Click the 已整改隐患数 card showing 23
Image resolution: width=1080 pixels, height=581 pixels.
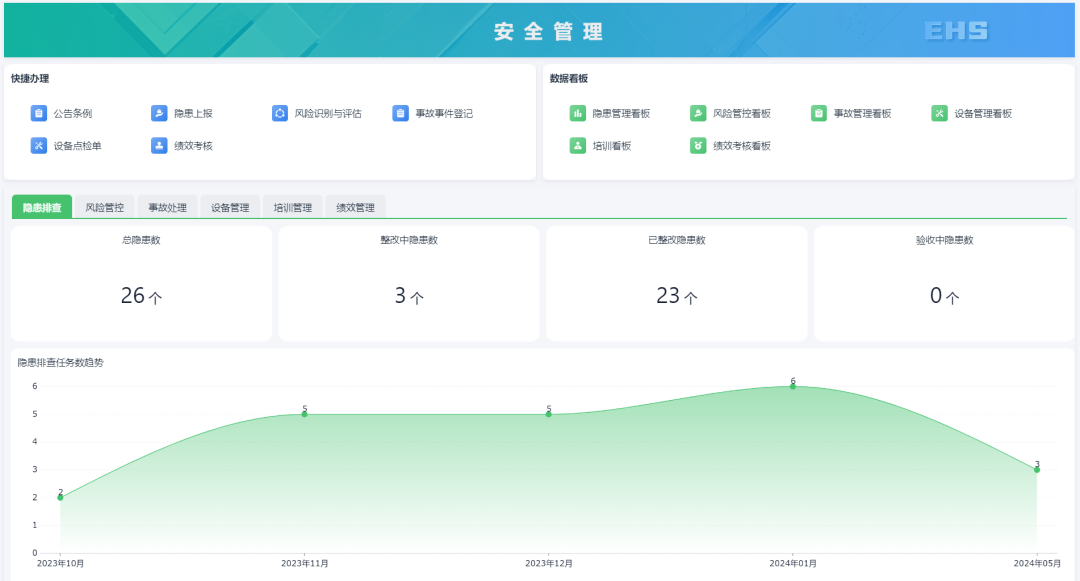[x=677, y=284]
